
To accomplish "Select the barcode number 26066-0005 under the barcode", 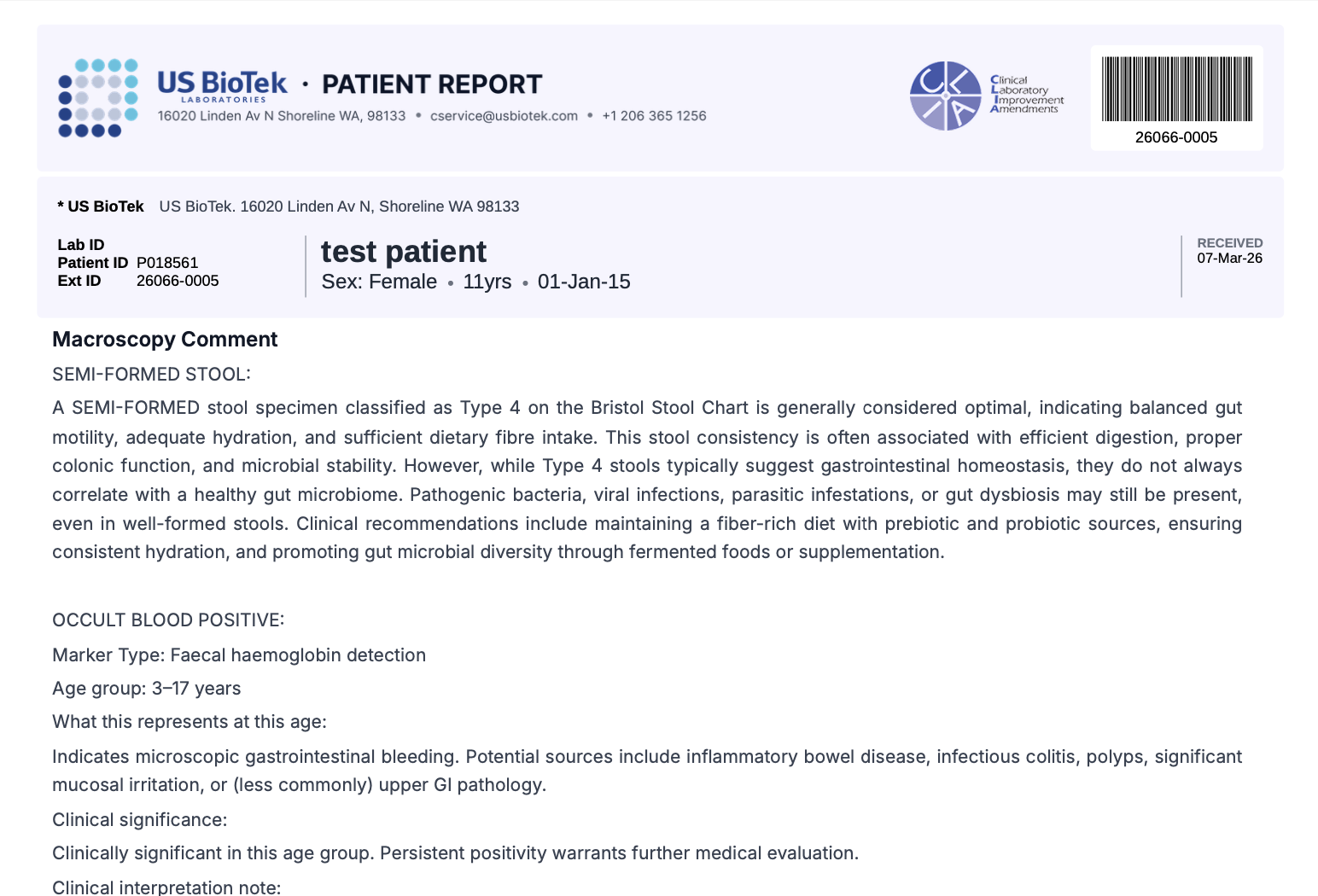I will coord(1176,137).
